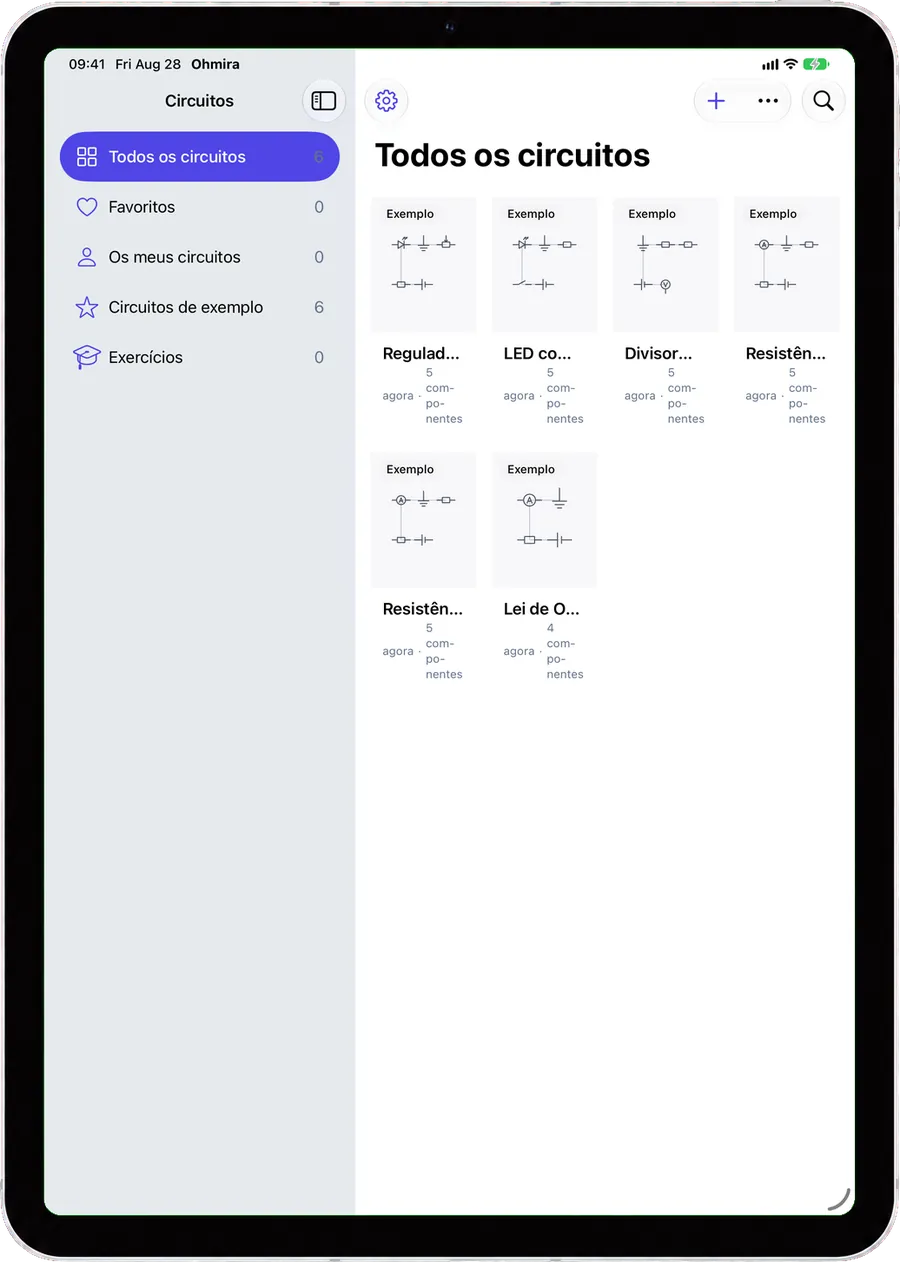Viewport: 900px width, 1262px height.
Task: Open the Lei de O... circuit title
Action: (541, 608)
